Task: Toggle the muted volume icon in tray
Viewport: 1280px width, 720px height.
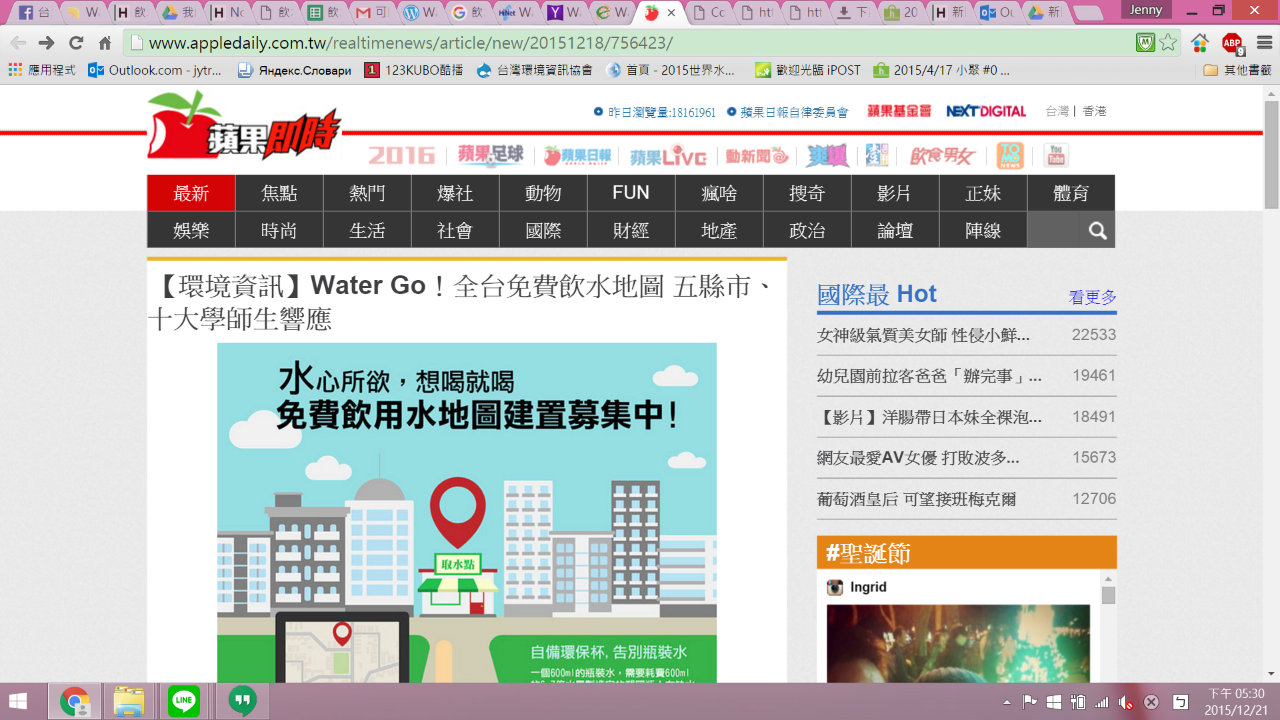Action: tap(1125, 702)
